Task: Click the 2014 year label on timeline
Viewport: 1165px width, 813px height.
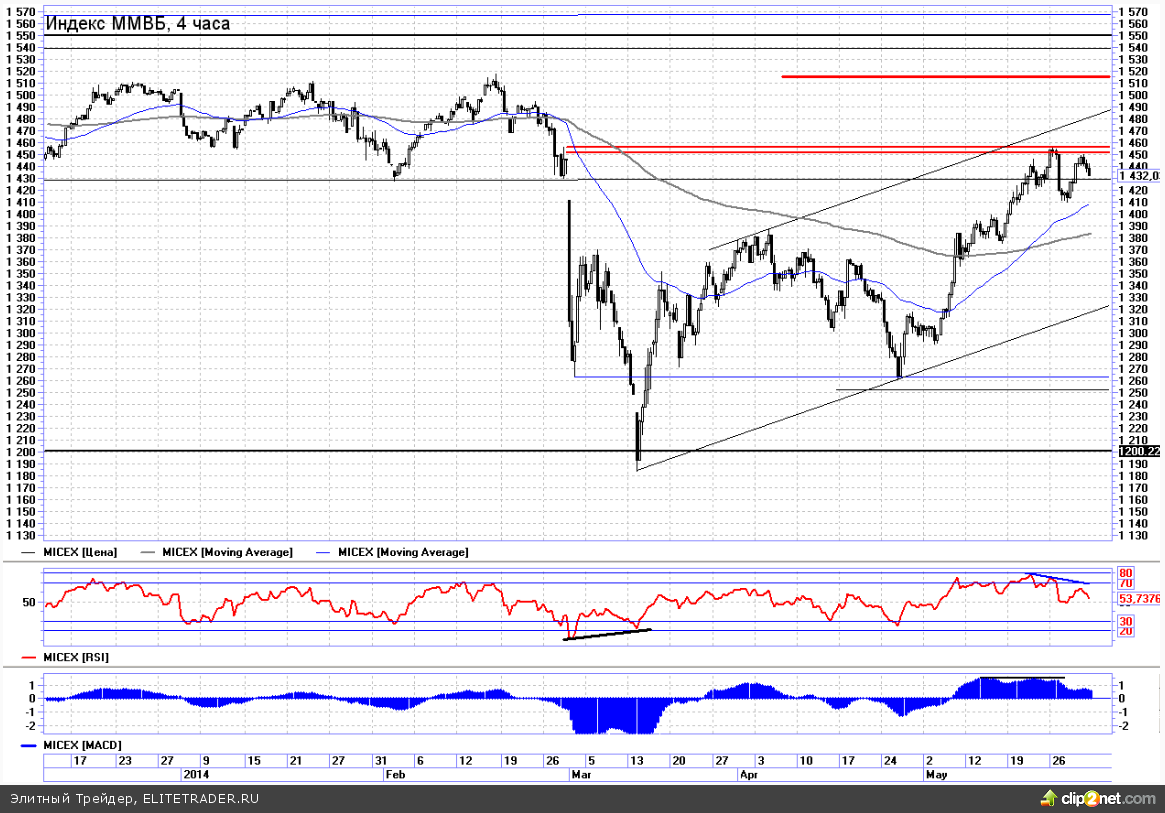Action: click(x=196, y=774)
